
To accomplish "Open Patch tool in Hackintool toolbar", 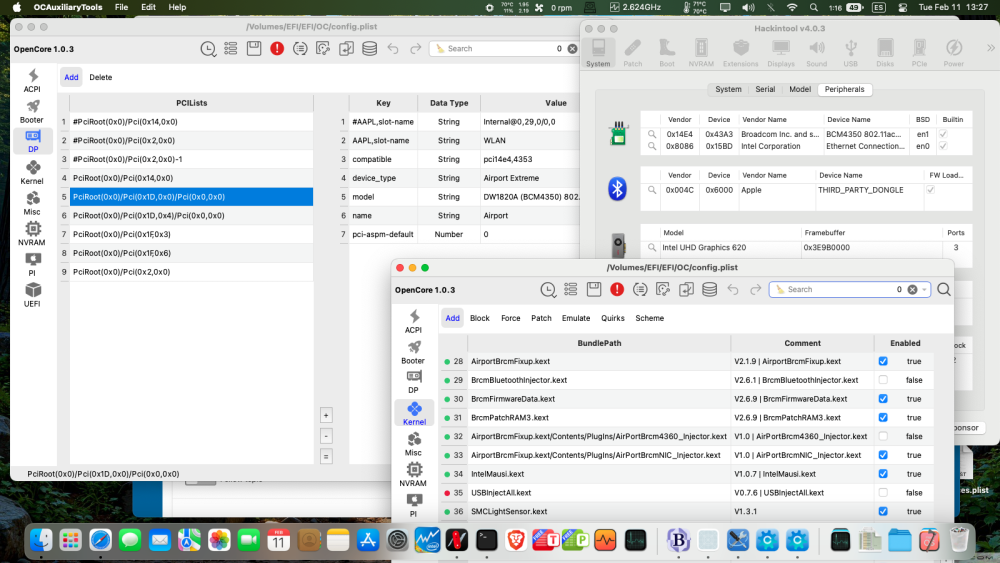I will [x=633, y=52].
